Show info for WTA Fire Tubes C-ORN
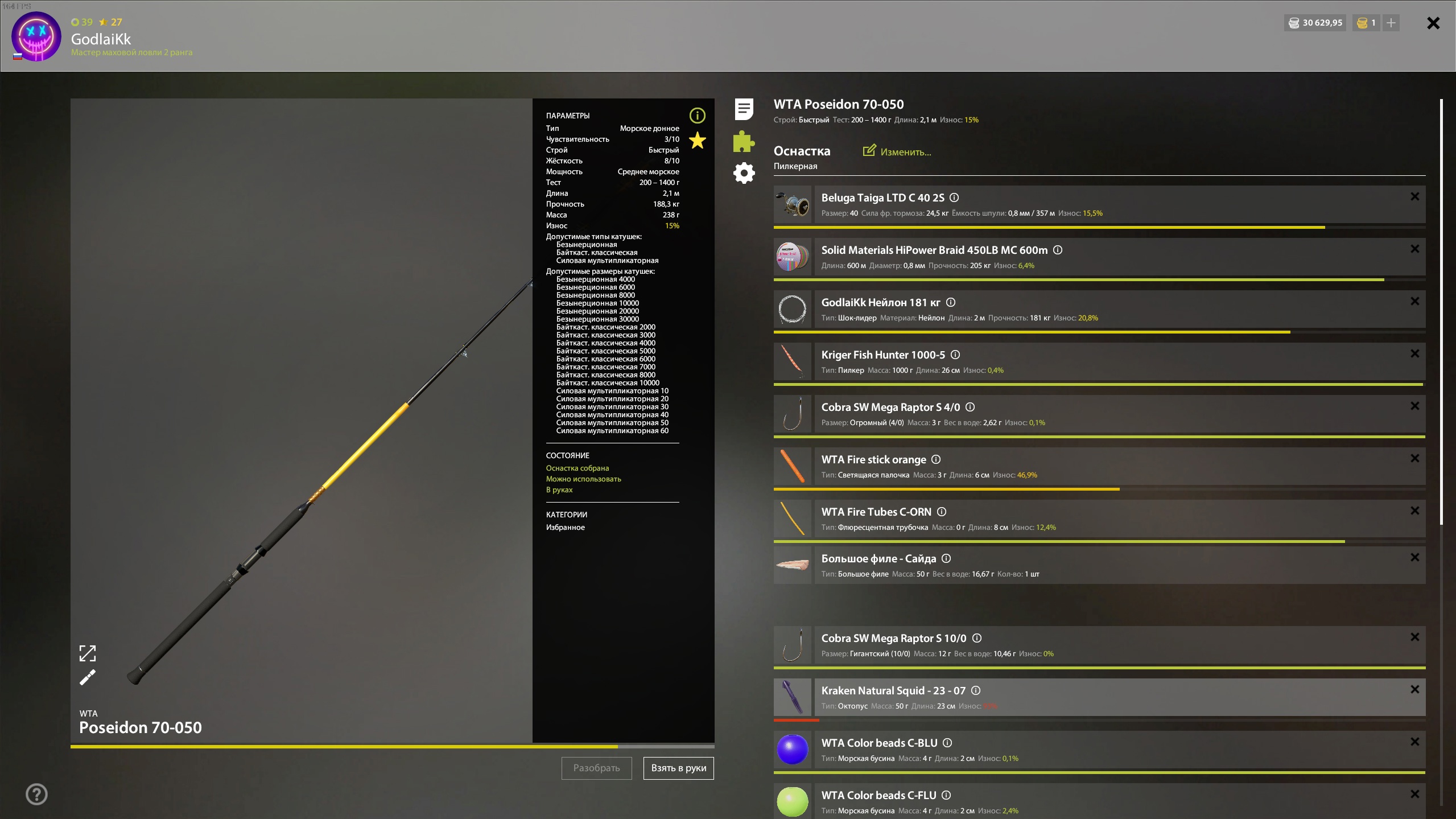 pyautogui.click(x=942, y=512)
